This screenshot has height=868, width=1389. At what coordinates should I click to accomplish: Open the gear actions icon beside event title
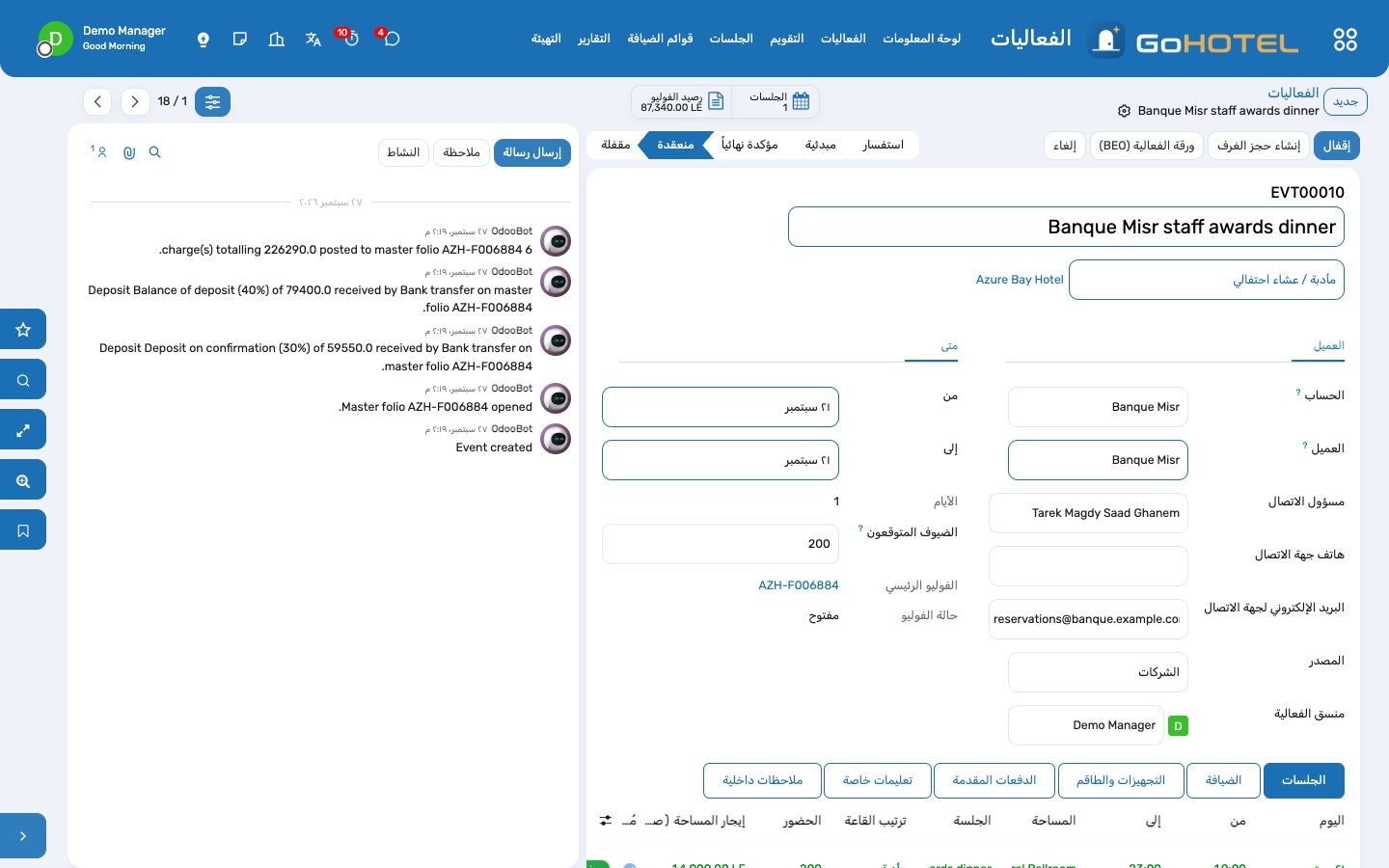tap(1124, 111)
